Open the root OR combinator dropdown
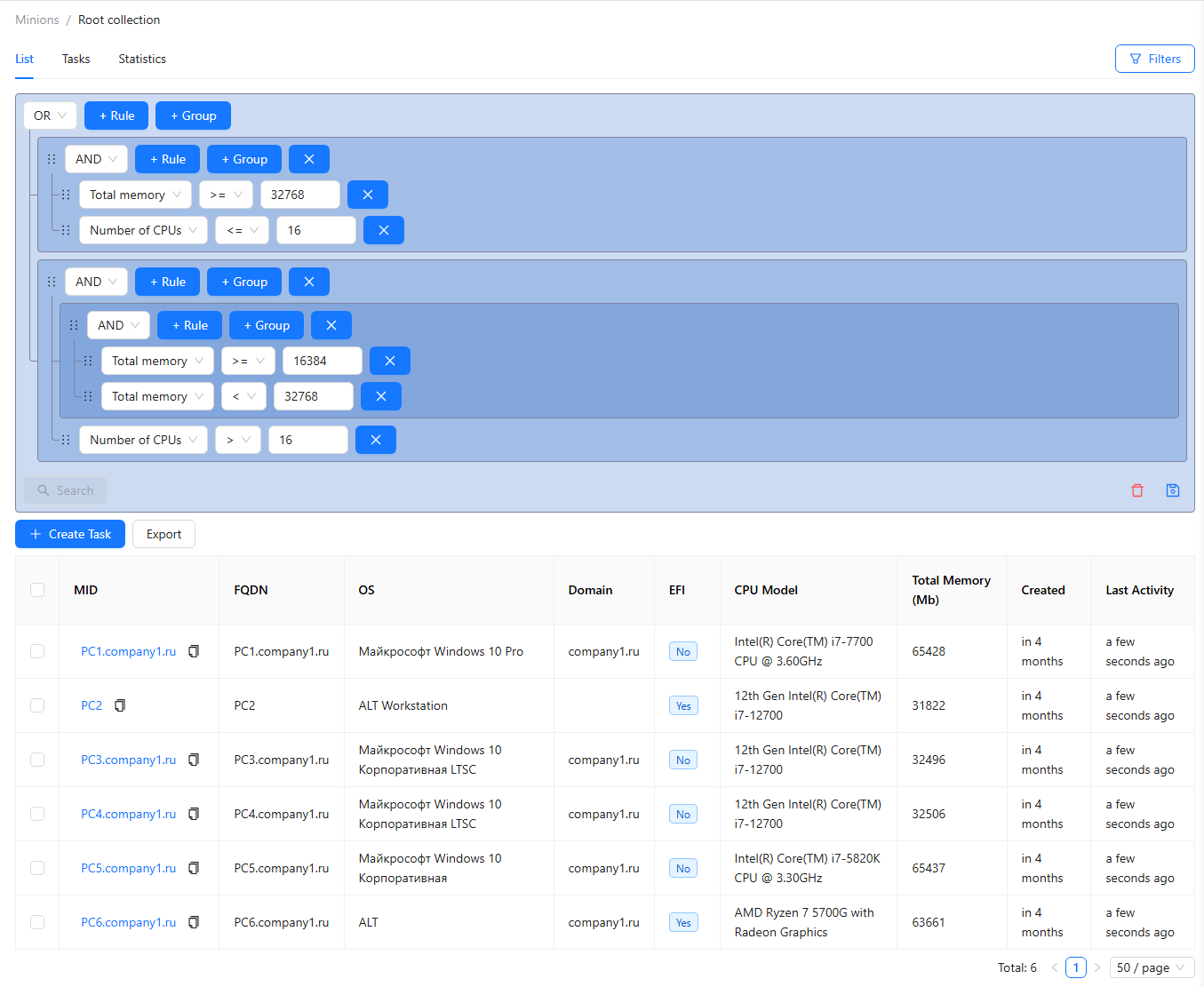Screen dimensions: 1204x987 click(x=51, y=115)
